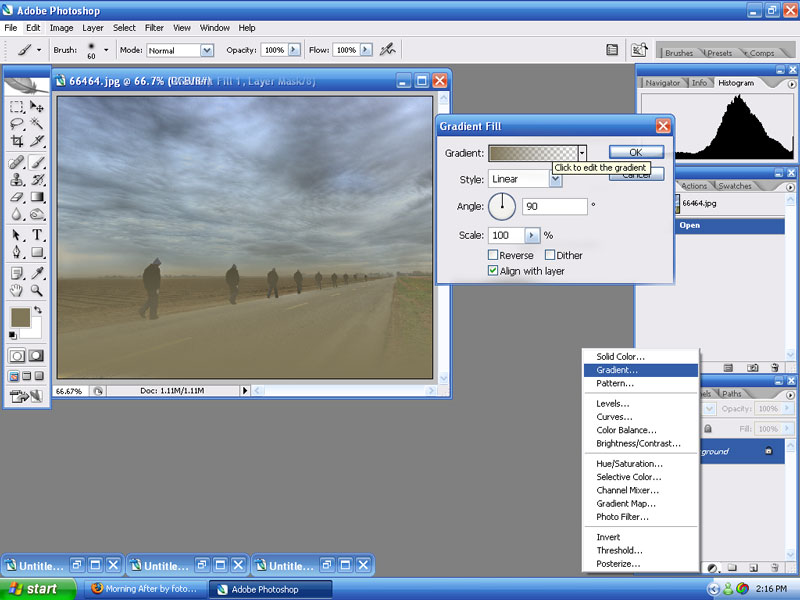Toggle the airbrush option in options bar
Viewport: 800px width, 600px height.
coord(388,50)
